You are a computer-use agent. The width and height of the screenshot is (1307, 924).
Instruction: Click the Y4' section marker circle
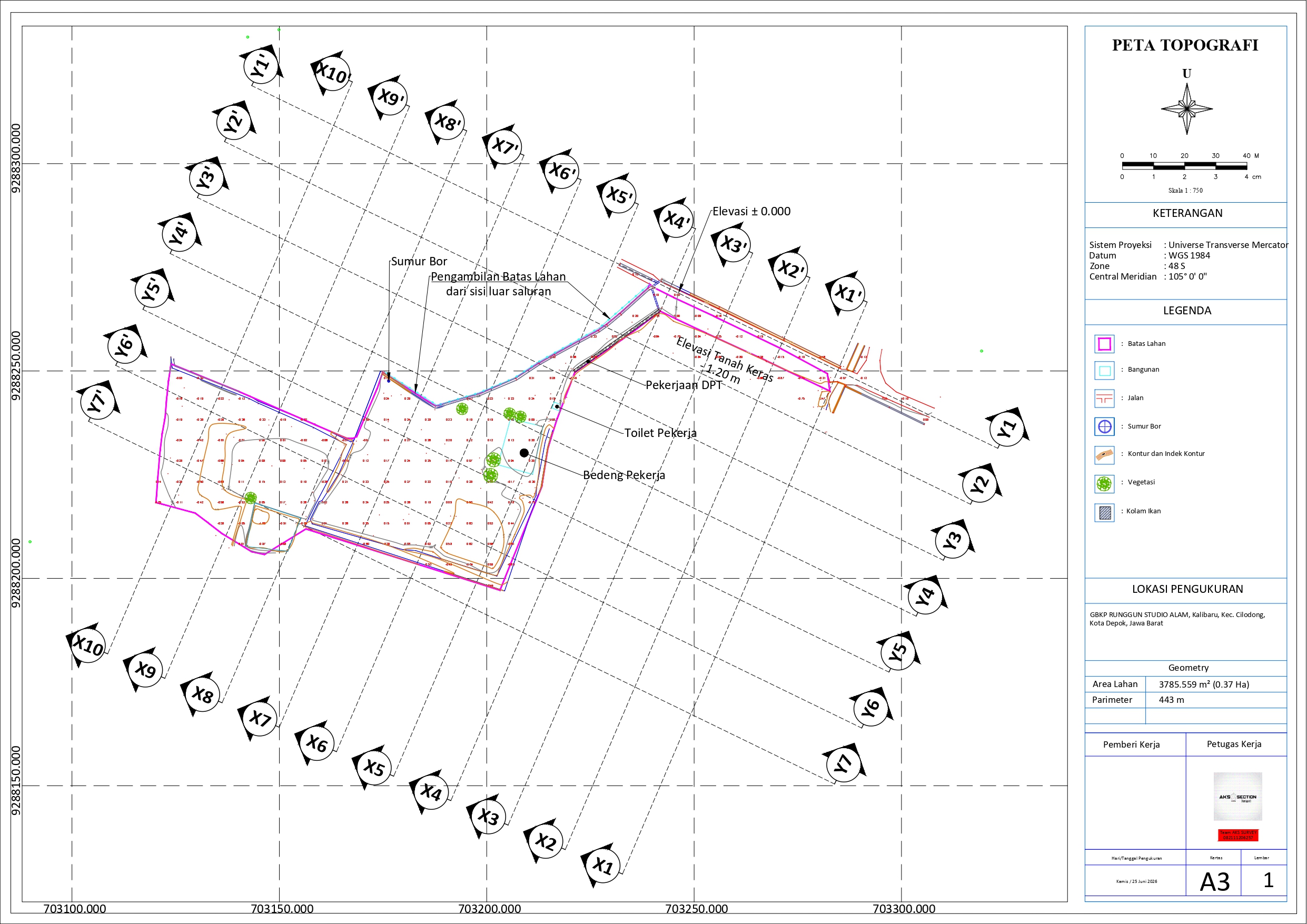click(179, 234)
